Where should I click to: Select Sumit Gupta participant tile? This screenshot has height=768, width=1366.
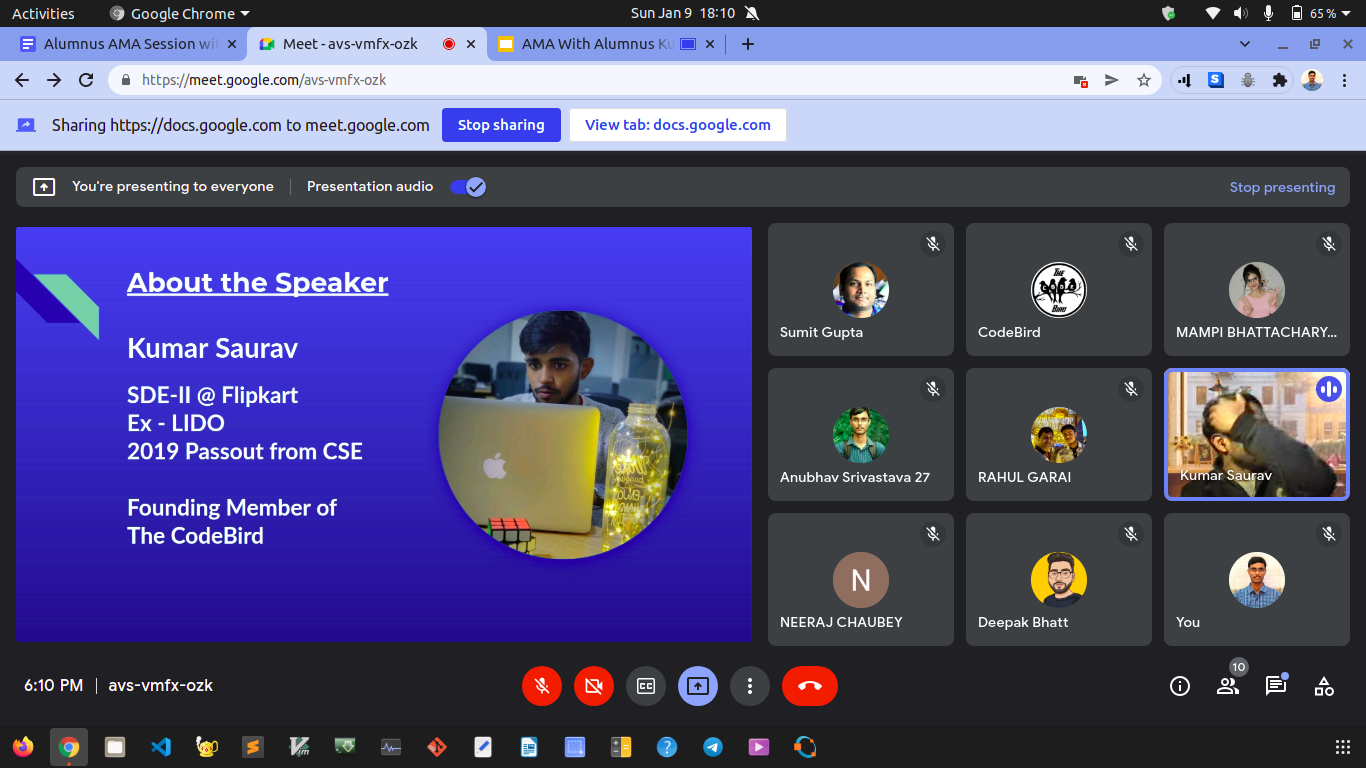coord(860,289)
